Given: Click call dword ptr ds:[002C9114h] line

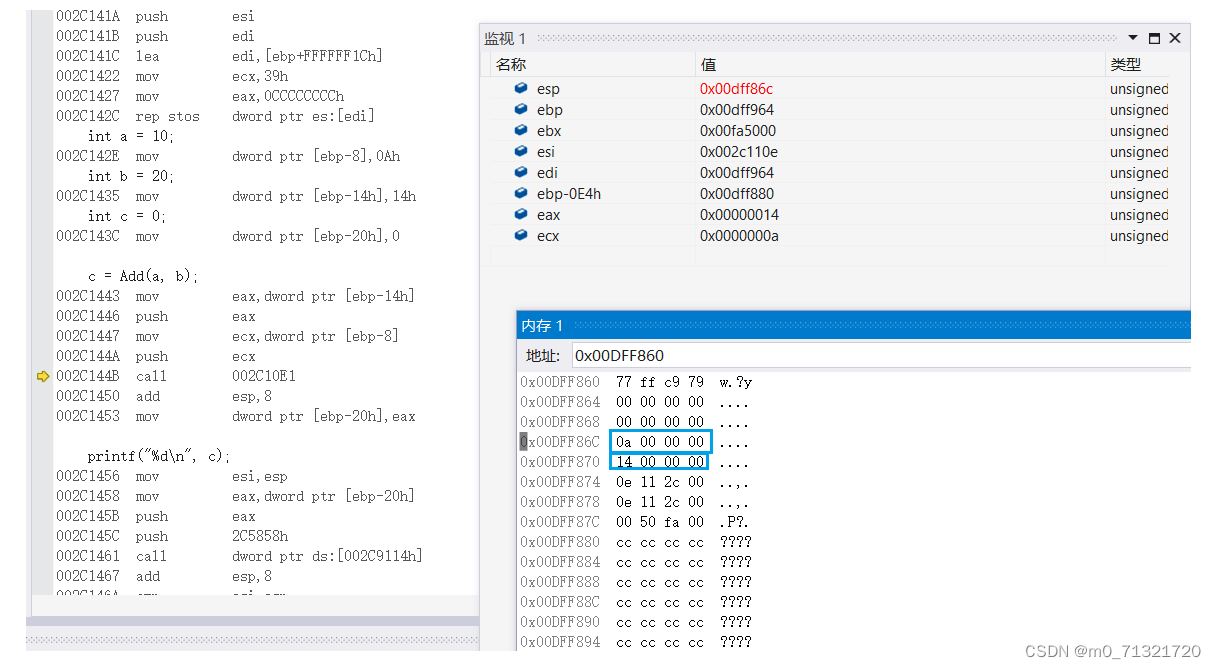Looking at the screenshot, I should click(x=239, y=556).
